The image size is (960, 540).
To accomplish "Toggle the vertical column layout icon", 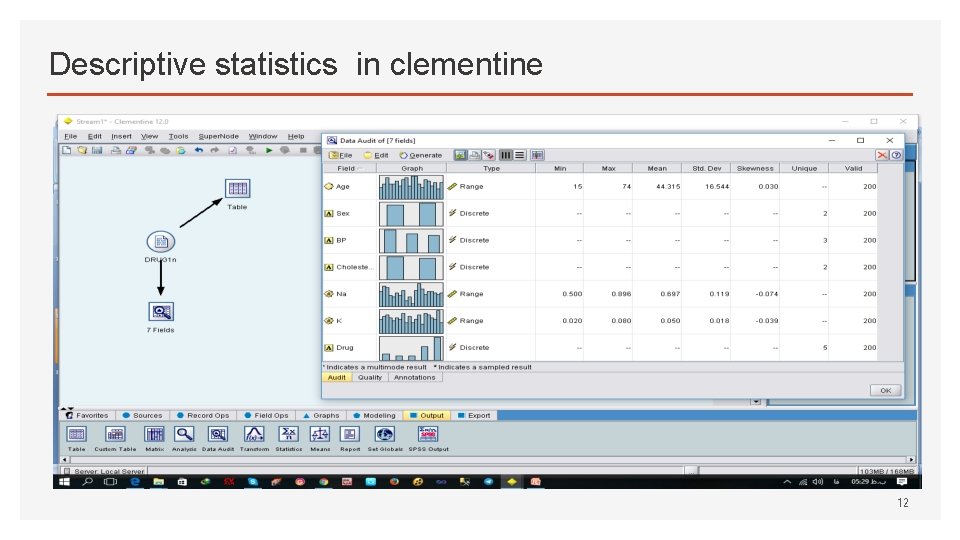I will [506, 155].
